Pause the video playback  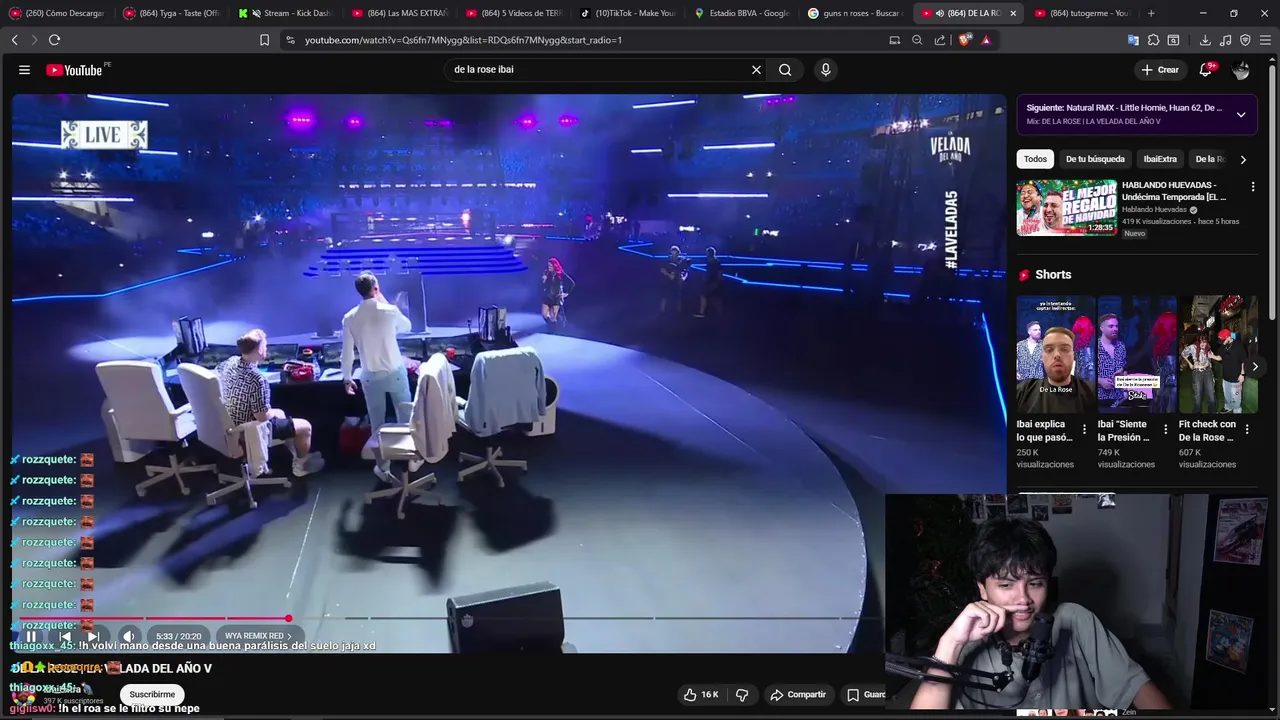(31, 636)
